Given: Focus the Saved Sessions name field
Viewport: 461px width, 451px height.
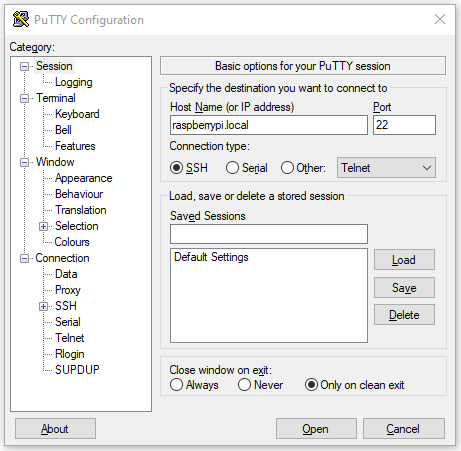Looking at the screenshot, I should [x=269, y=234].
